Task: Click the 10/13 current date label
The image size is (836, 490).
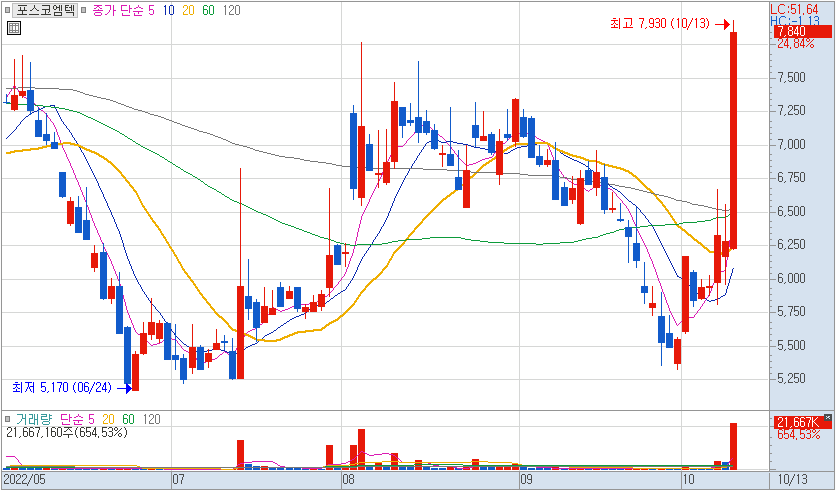Action: [x=793, y=479]
